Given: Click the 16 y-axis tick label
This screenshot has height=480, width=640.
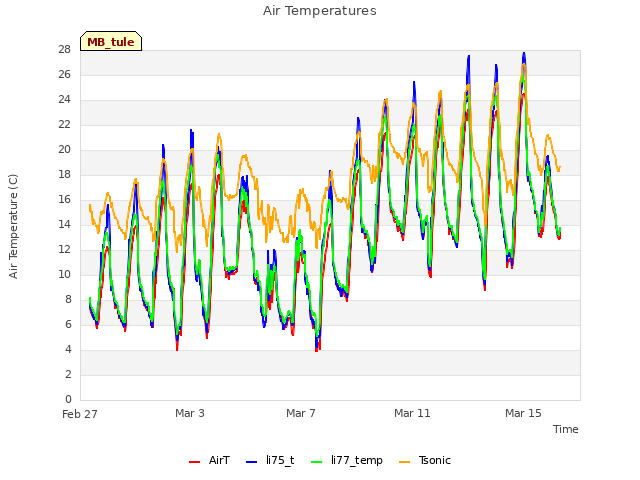Looking at the screenshot, I should click(64, 199).
